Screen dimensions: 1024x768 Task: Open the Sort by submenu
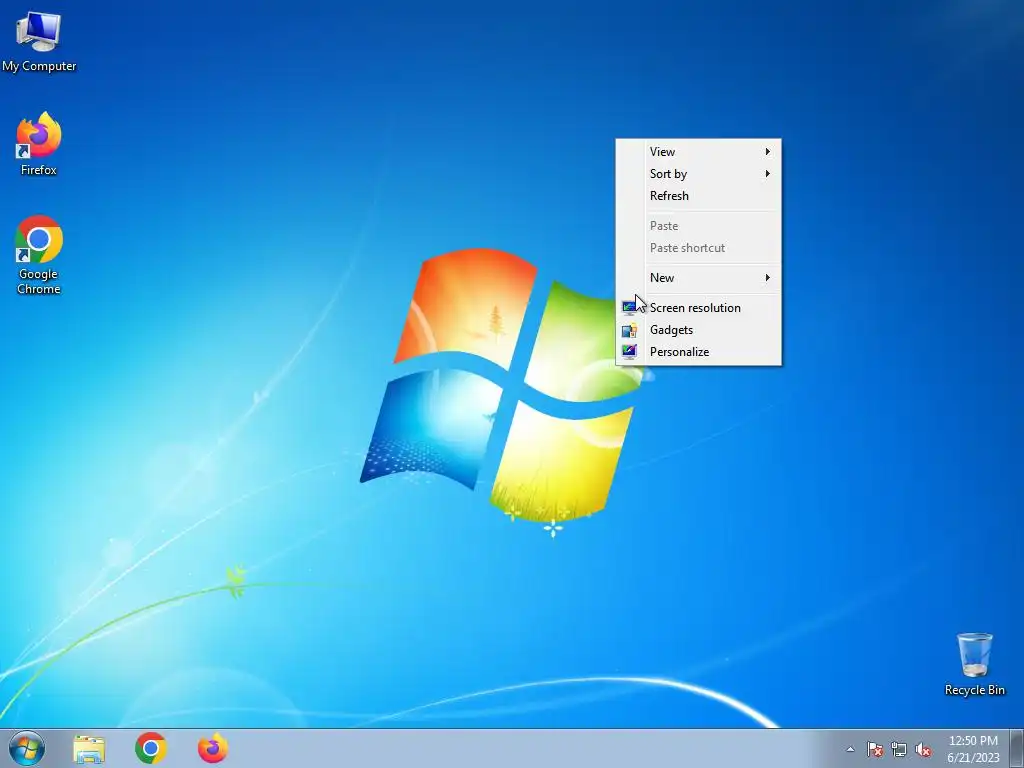[x=698, y=174]
